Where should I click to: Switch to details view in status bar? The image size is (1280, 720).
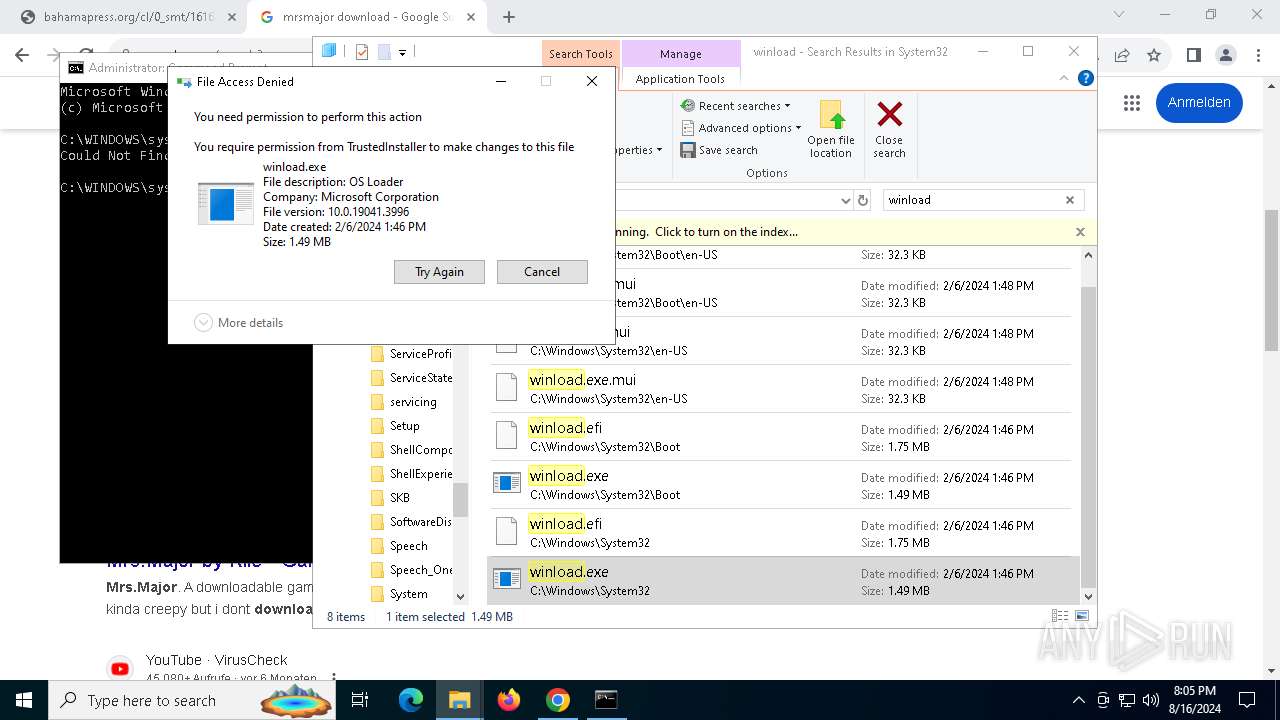click(x=1060, y=617)
